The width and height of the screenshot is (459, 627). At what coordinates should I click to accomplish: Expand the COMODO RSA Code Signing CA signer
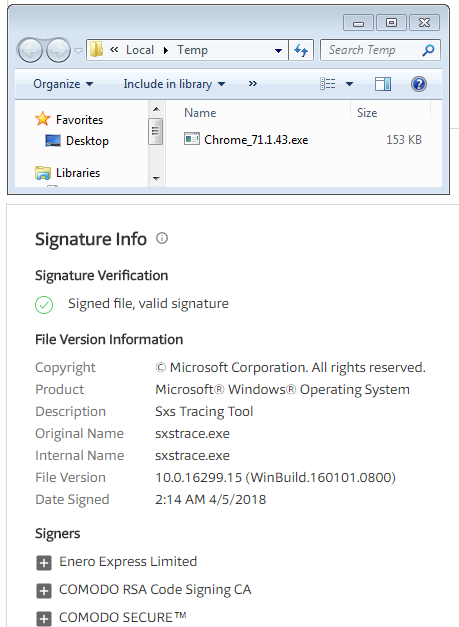[x=44, y=591]
